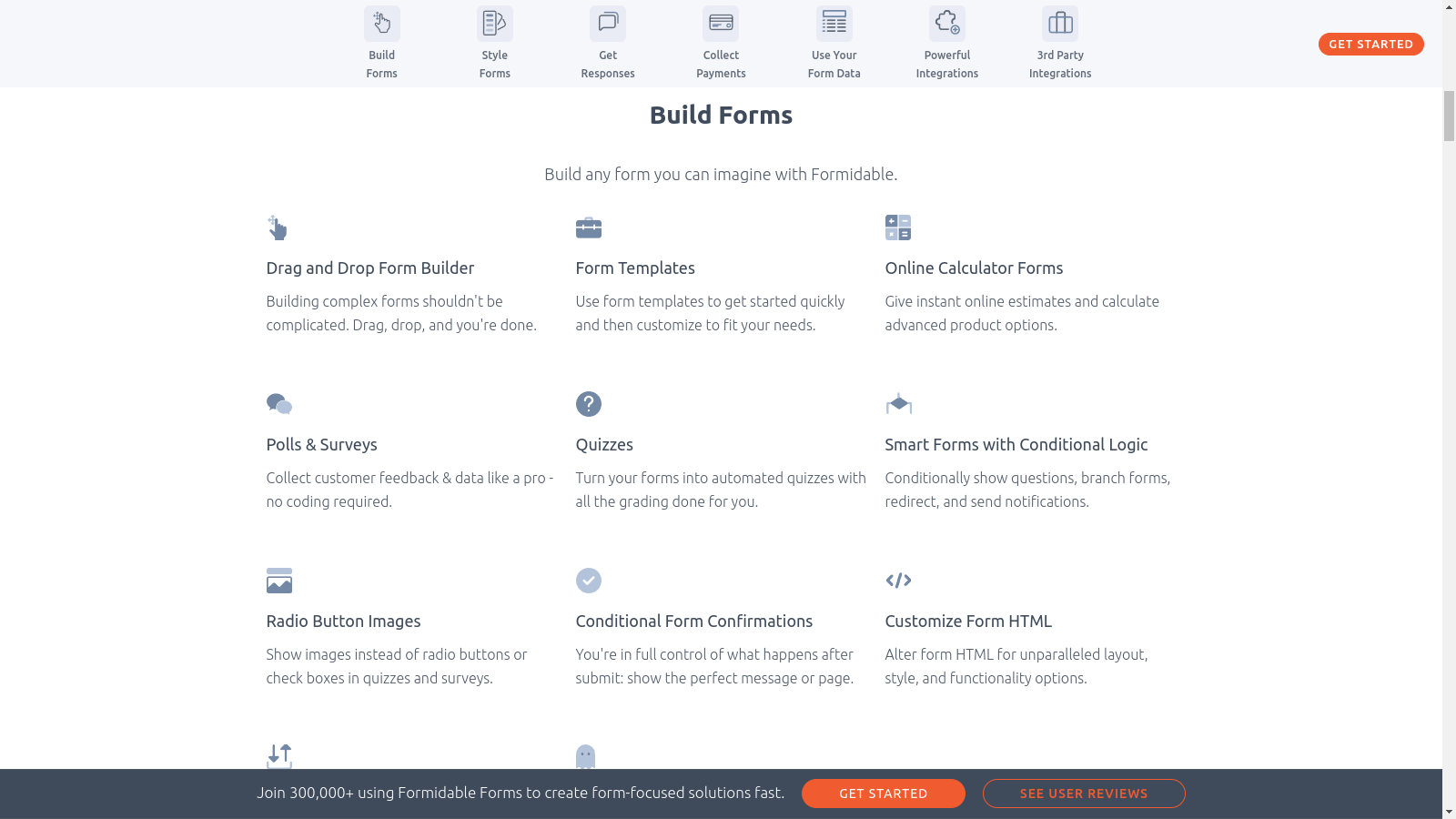Select the Customize Form HTML code icon
Viewport: 1456px width, 819px height.
pyautogui.click(x=899, y=581)
